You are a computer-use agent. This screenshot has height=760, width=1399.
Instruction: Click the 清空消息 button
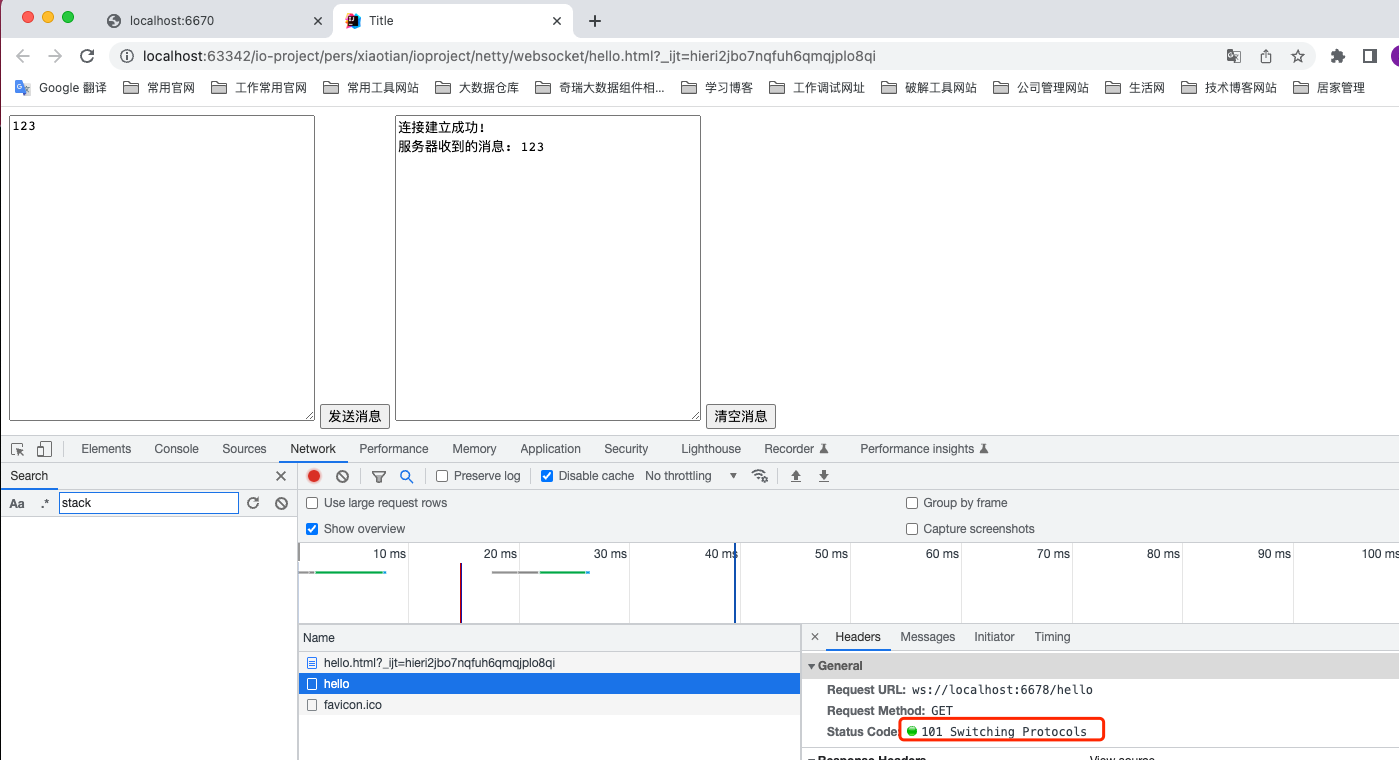(740, 416)
